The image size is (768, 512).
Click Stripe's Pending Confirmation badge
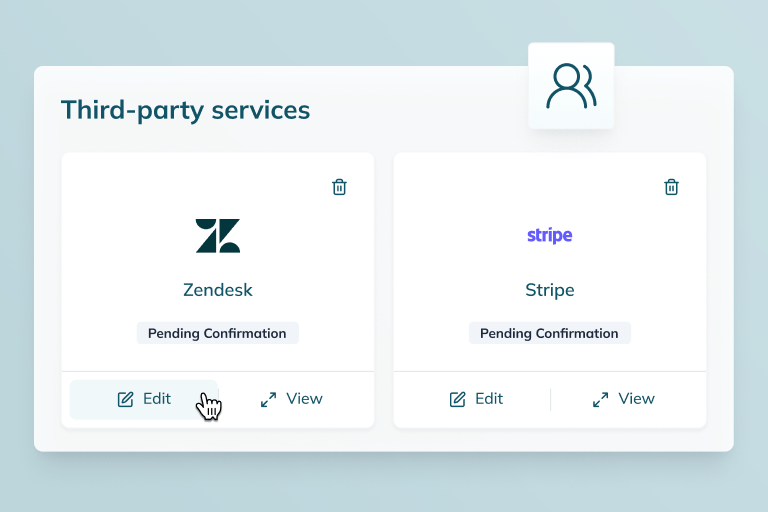click(x=550, y=333)
